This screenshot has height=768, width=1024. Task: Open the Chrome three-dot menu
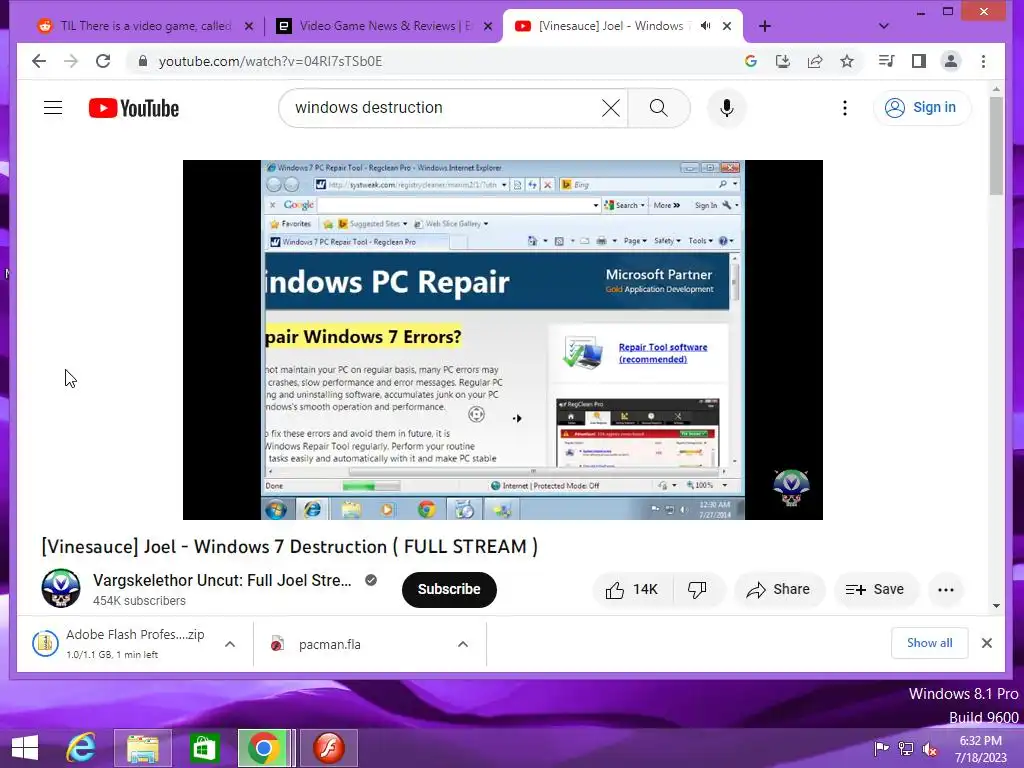(x=984, y=61)
